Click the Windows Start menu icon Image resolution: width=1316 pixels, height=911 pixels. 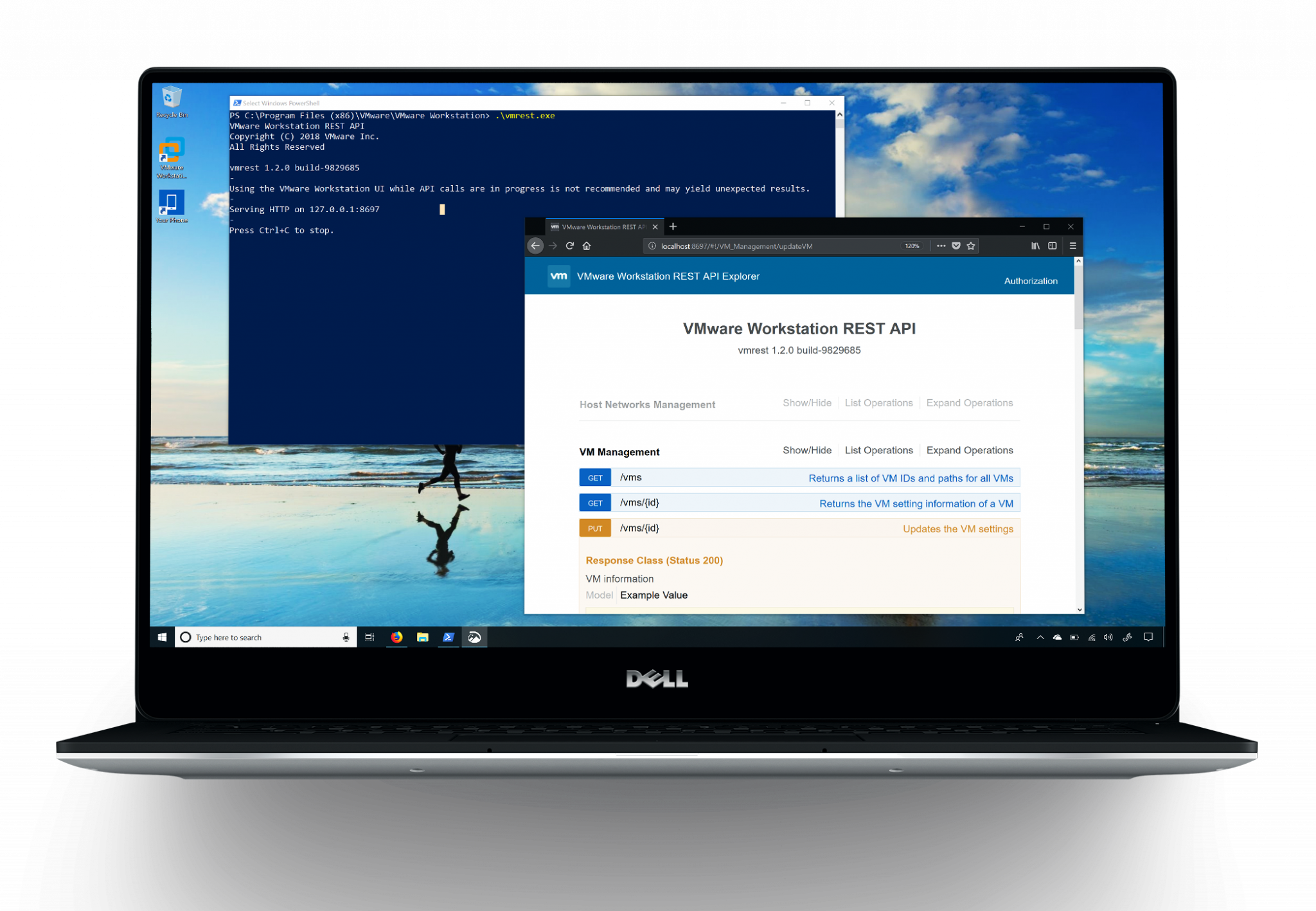click(x=160, y=636)
